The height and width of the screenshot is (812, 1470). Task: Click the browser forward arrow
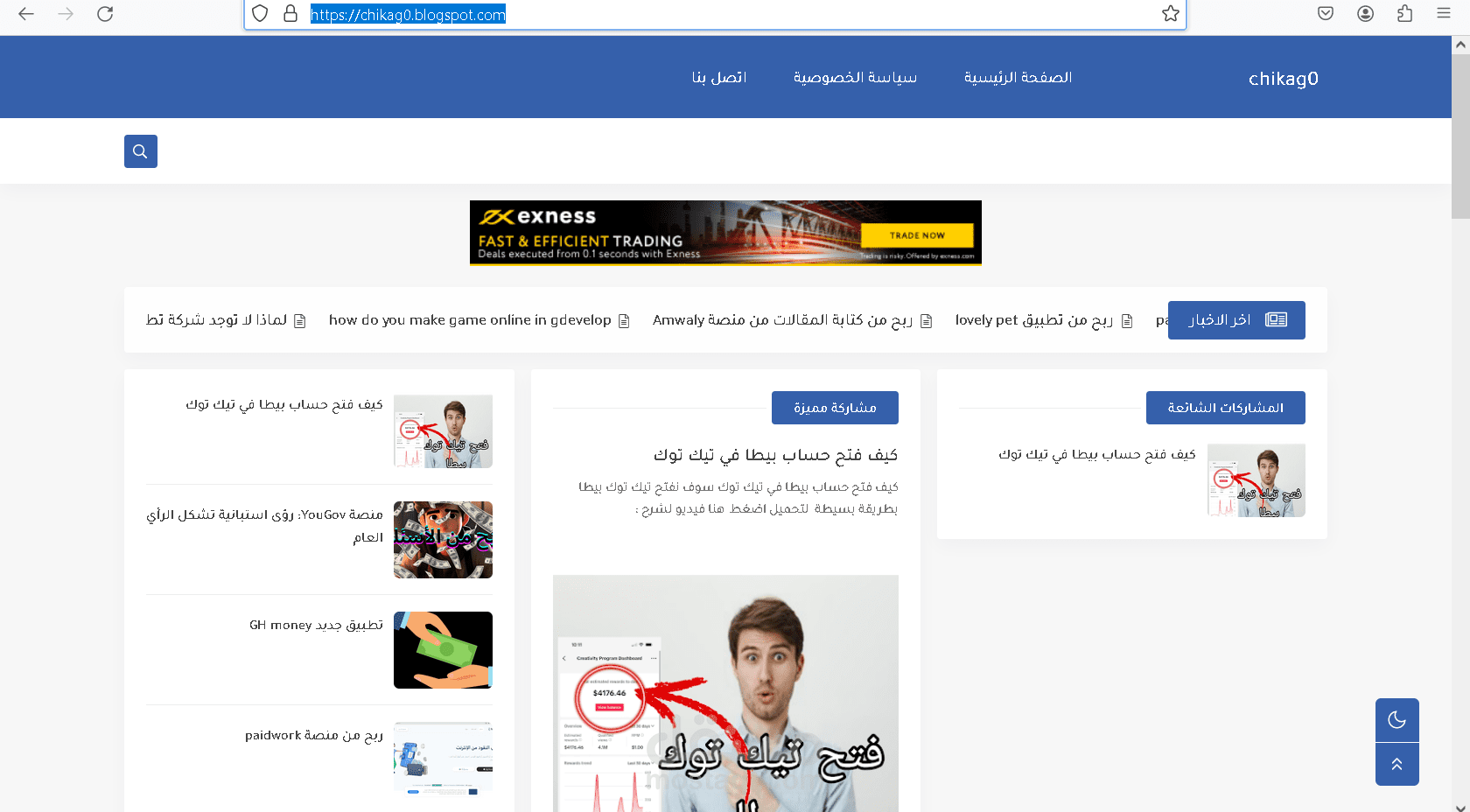pos(66,14)
